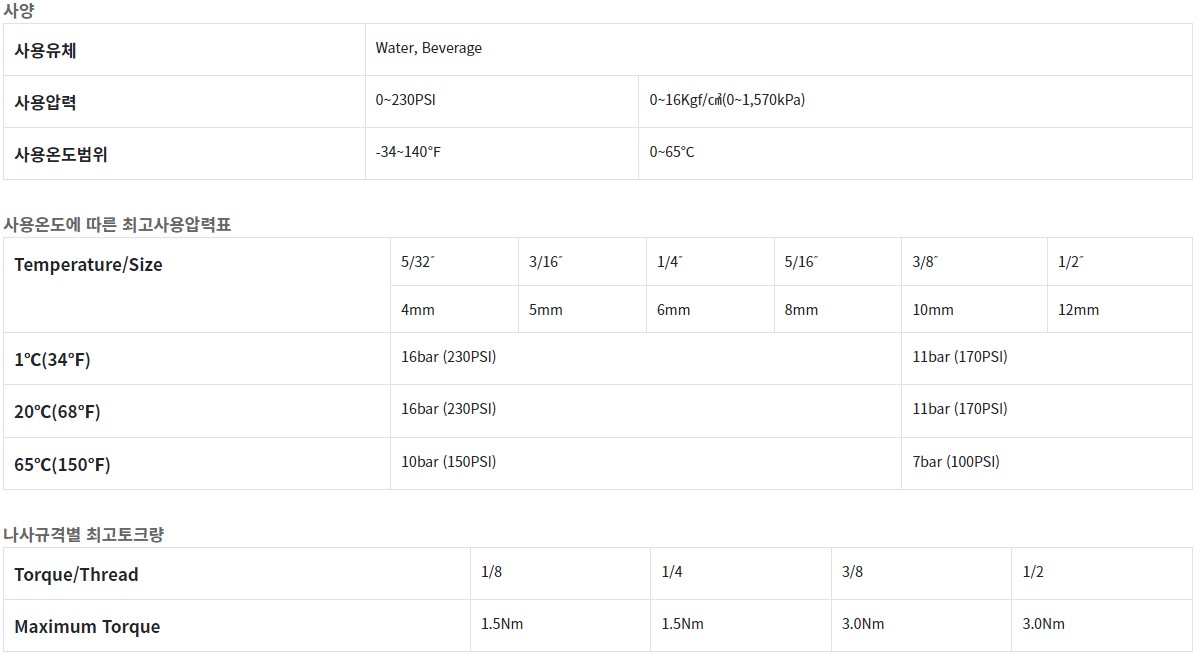Image resolution: width=1196 pixels, height=655 pixels.
Task: Click the 사양 section heading
Action: [x=19, y=11]
